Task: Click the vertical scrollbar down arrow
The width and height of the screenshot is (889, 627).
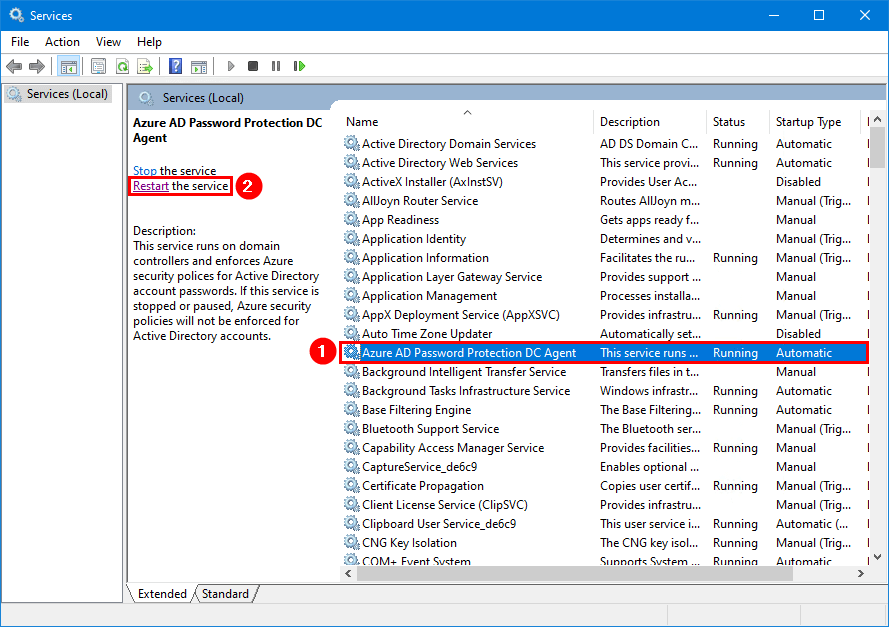Action: 877,557
